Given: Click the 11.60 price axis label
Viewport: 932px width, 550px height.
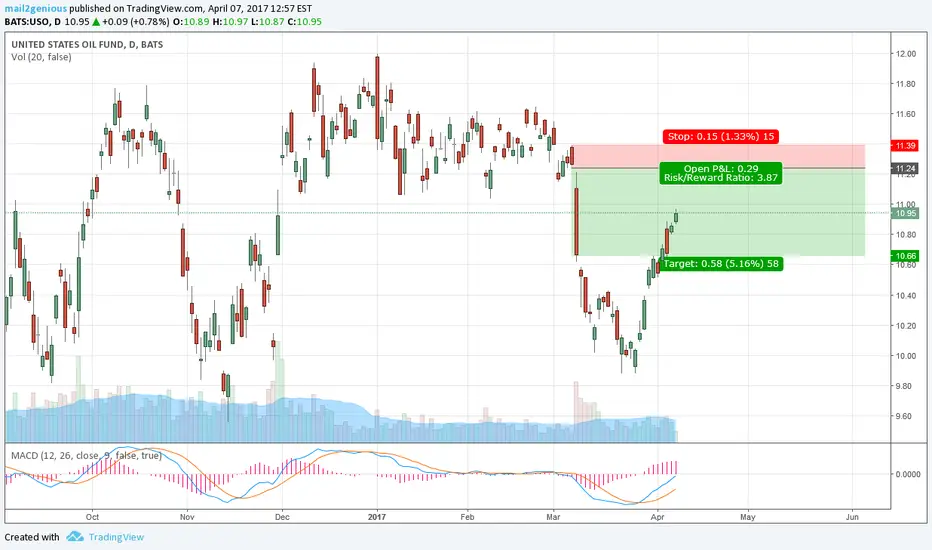Looking at the screenshot, I should pos(906,114).
